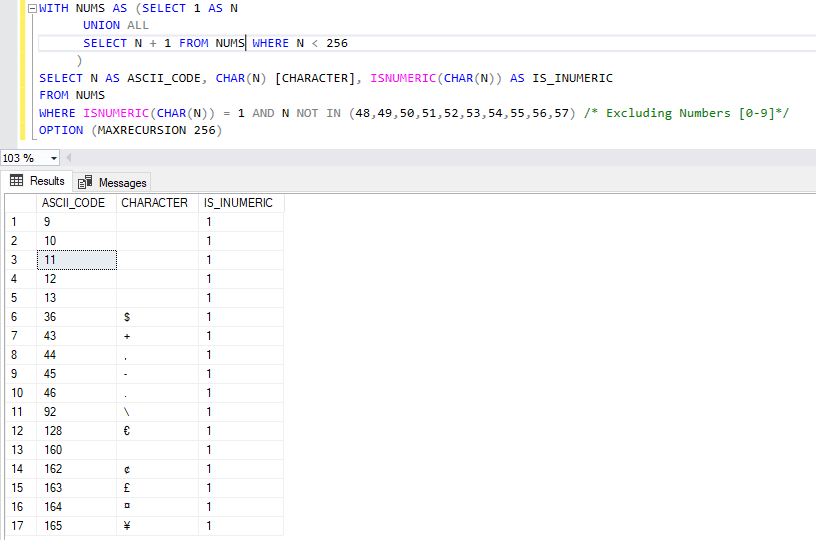The width and height of the screenshot is (816, 540).
Task: Click the ¤ character cell
Action: (158, 507)
